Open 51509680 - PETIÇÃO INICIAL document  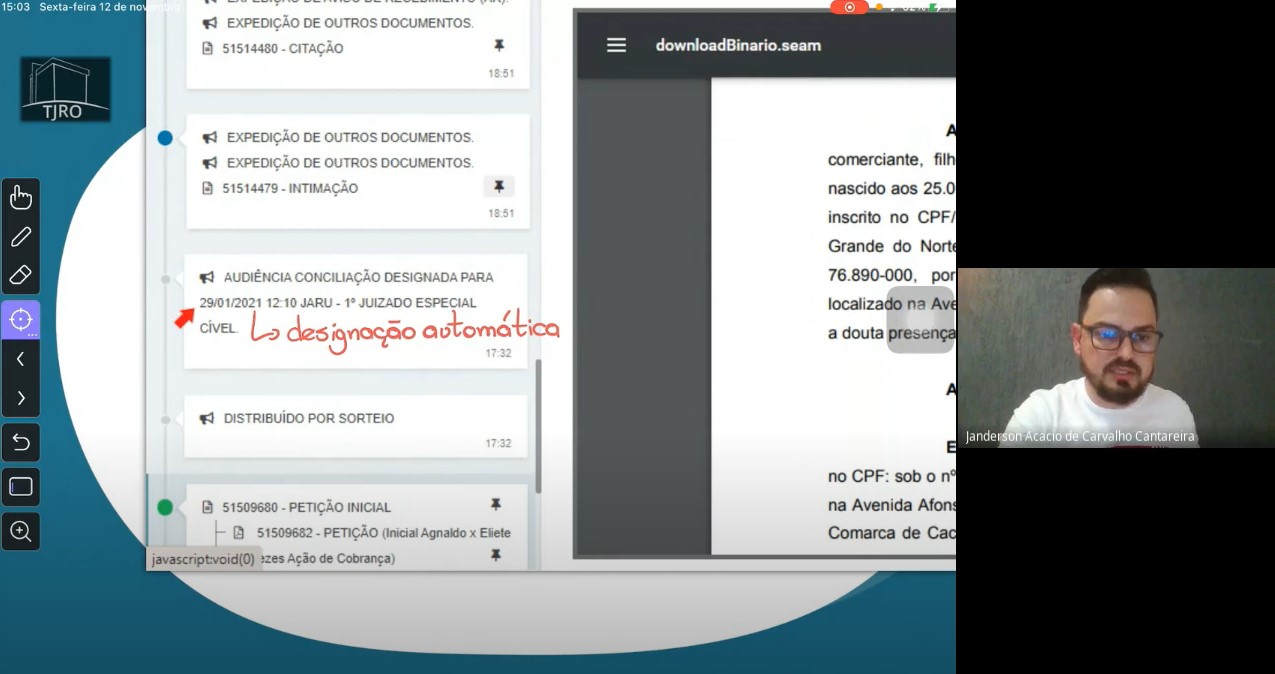pyautogui.click(x=306, y=507)
